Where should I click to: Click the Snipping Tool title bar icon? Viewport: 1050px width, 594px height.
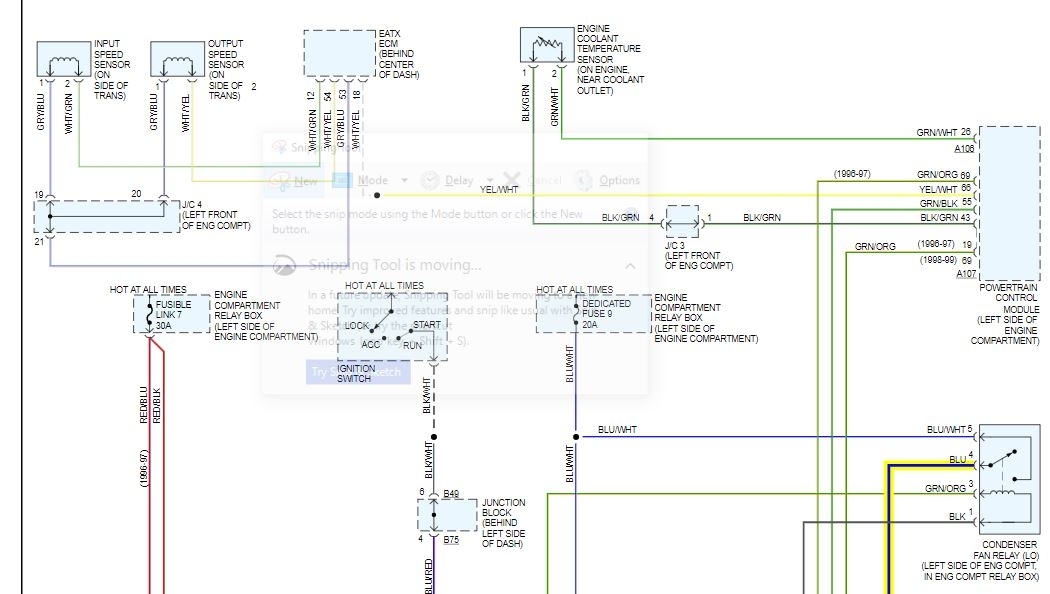(279, 146)
